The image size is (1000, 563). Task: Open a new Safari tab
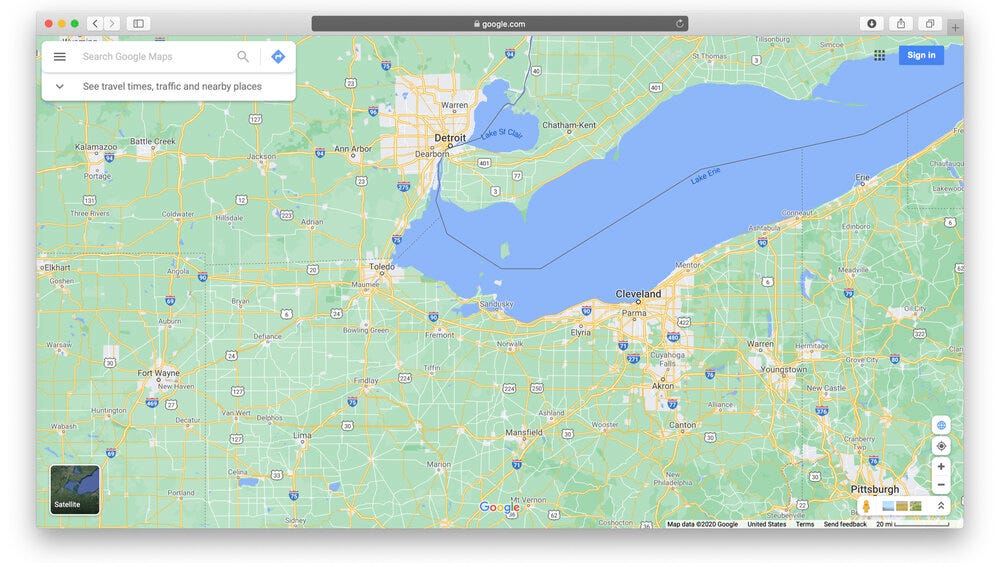(955, 27)
